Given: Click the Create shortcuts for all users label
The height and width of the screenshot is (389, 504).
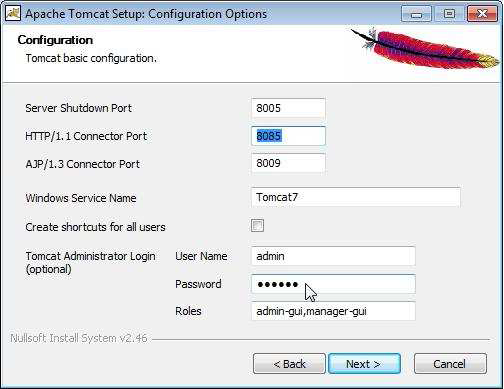Looking at the screenshot, I should point(95,227).
